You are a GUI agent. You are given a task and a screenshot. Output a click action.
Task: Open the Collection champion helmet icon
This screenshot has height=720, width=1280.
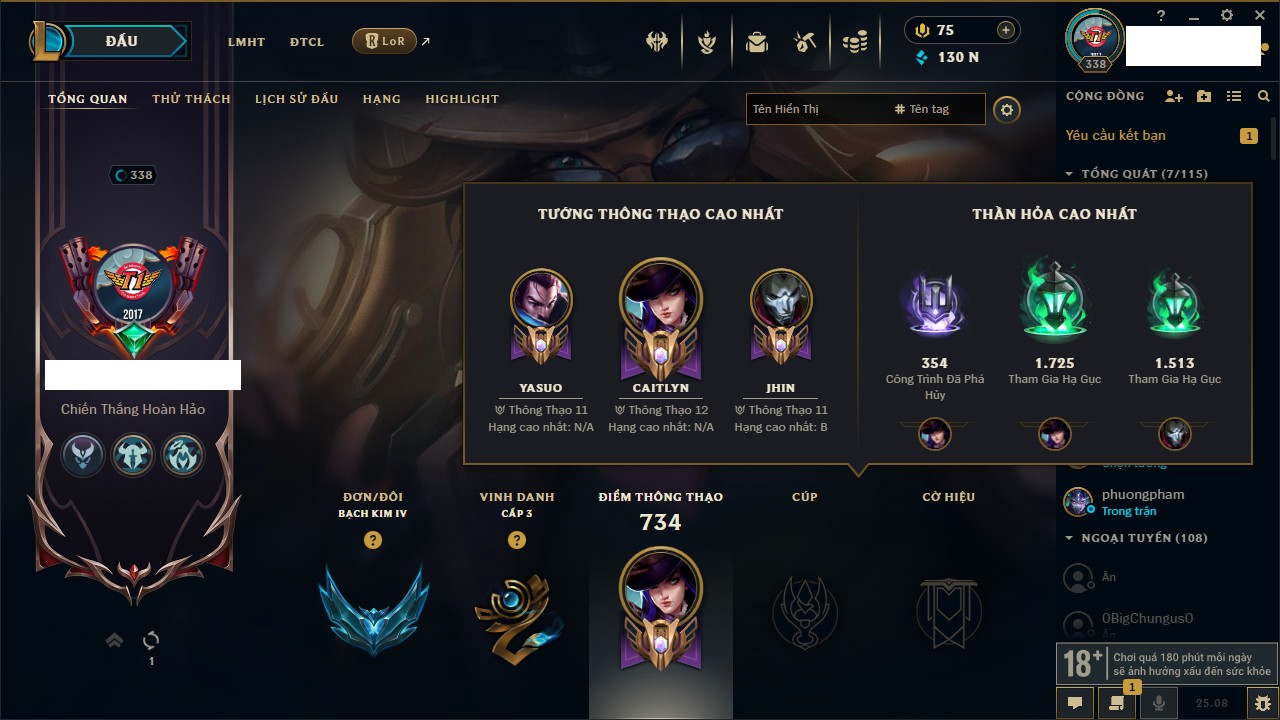tap(657, 42)
